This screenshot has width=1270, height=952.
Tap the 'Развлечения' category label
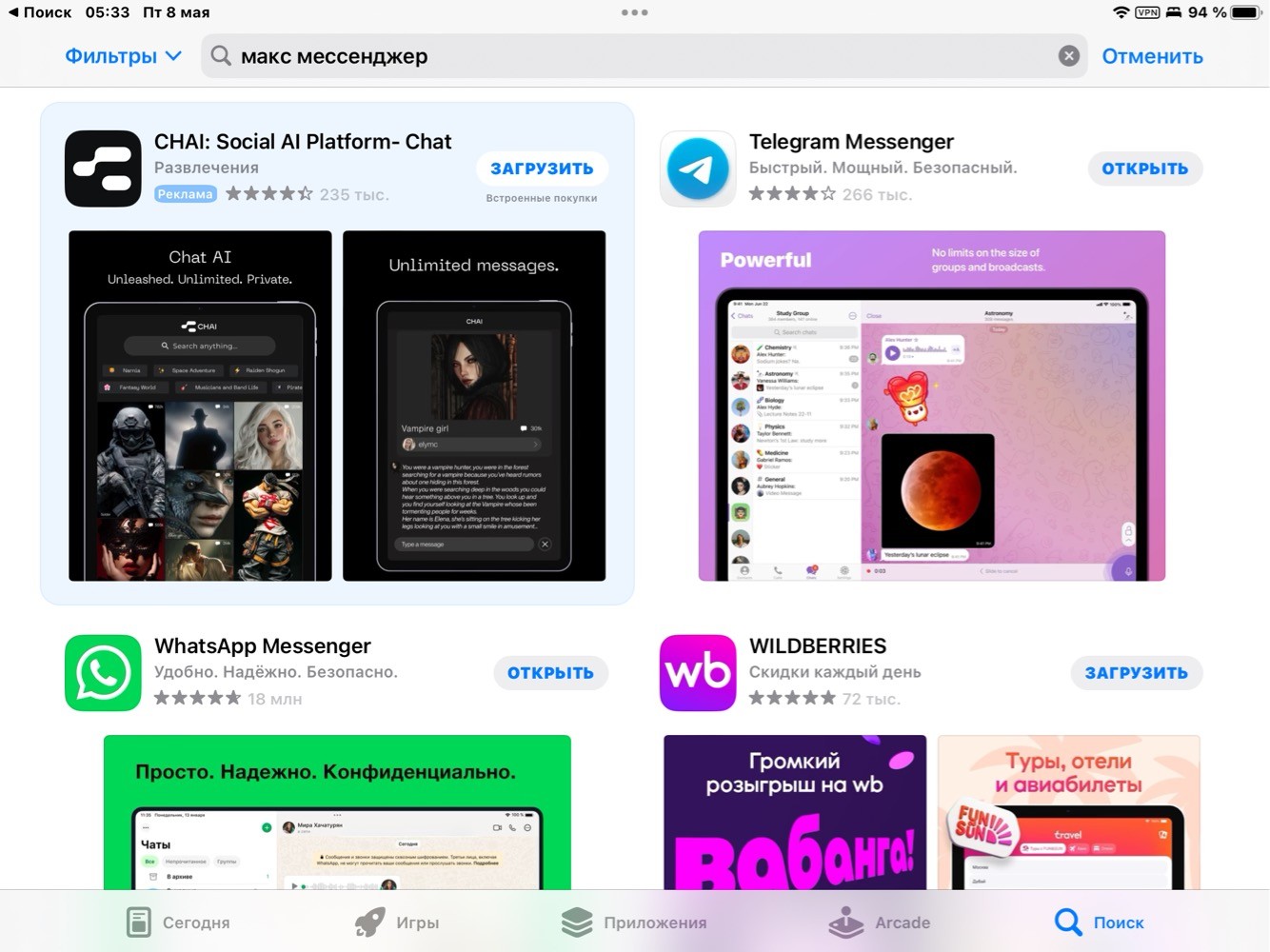(x=207, y=168)
